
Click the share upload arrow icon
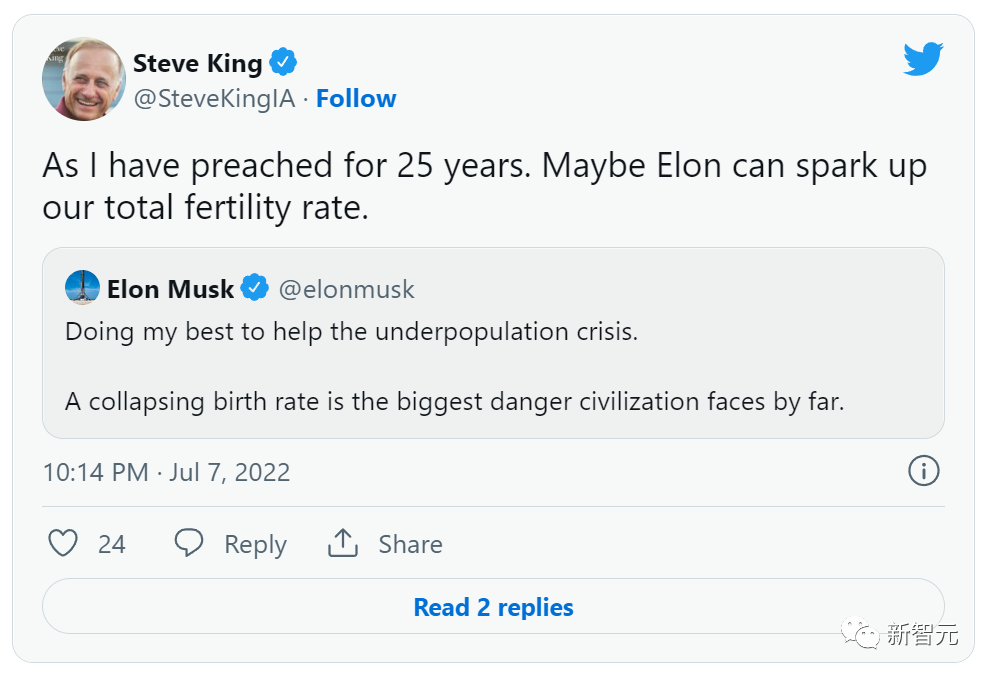pyautogui.click(x=343, y=544)
